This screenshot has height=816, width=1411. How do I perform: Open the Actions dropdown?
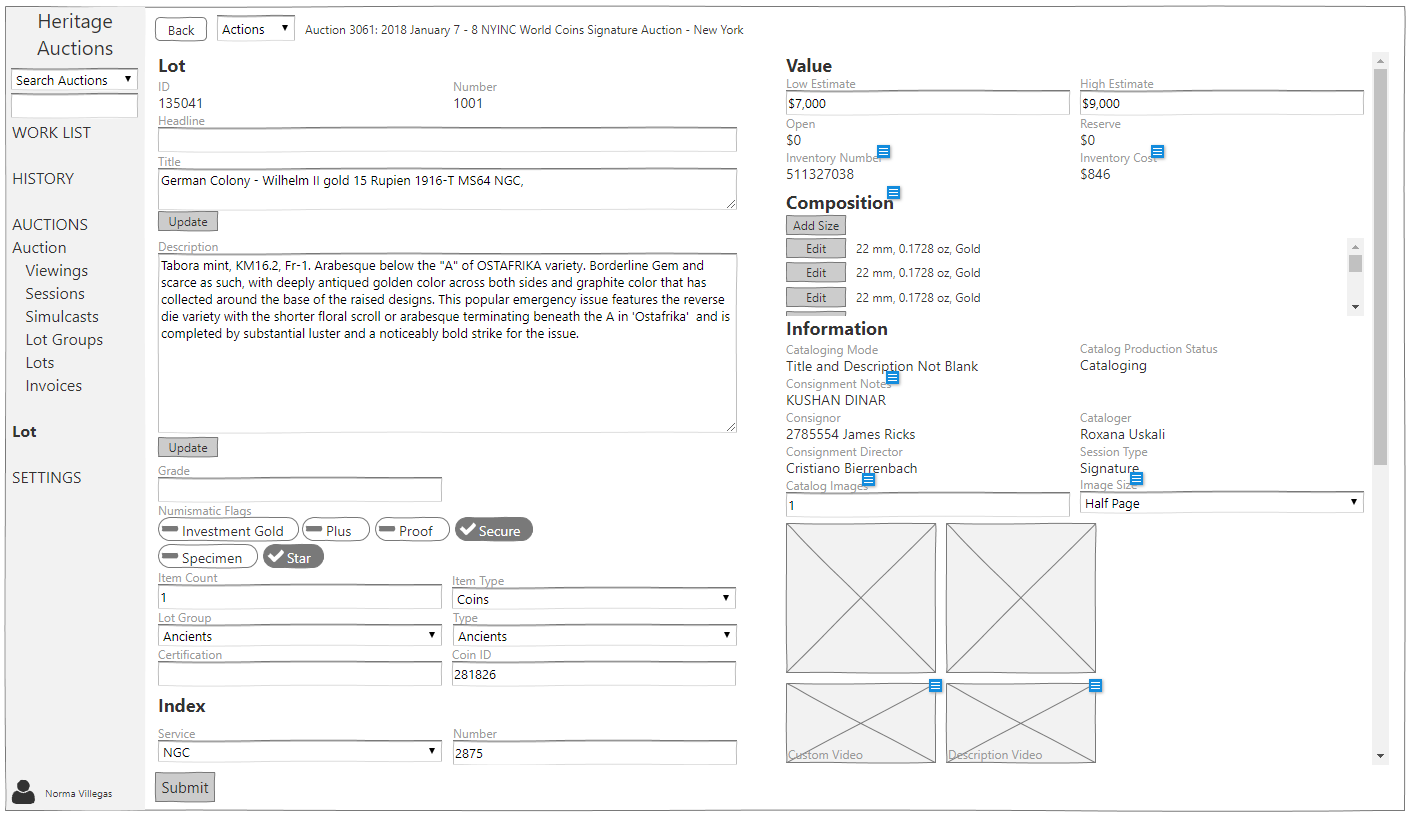[256, 29]
